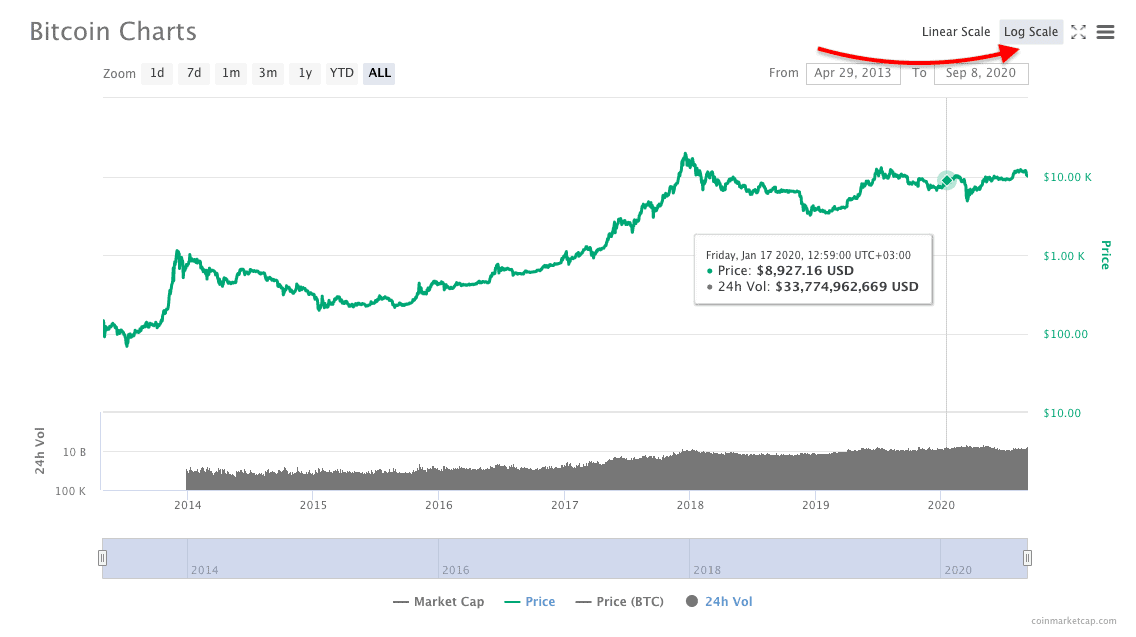Select the 1m zoom range

click(x=231, y=73)
